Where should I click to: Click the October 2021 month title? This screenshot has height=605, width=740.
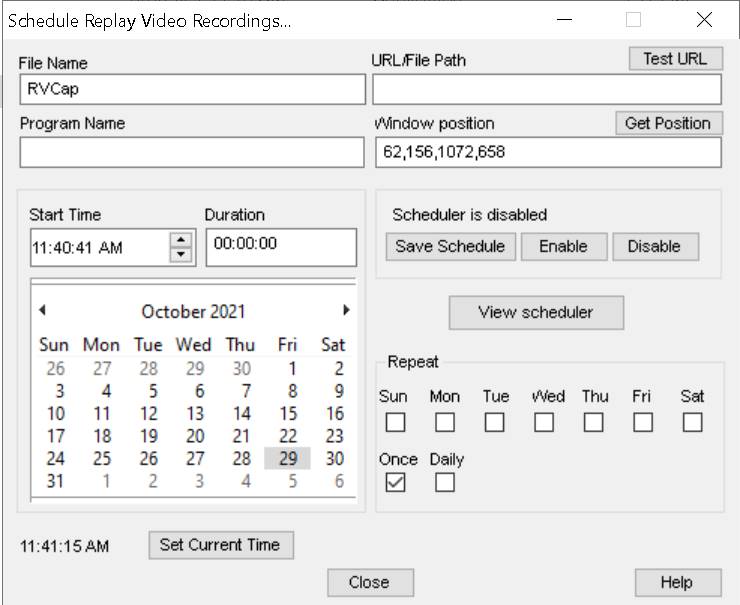tap(193, 311)
